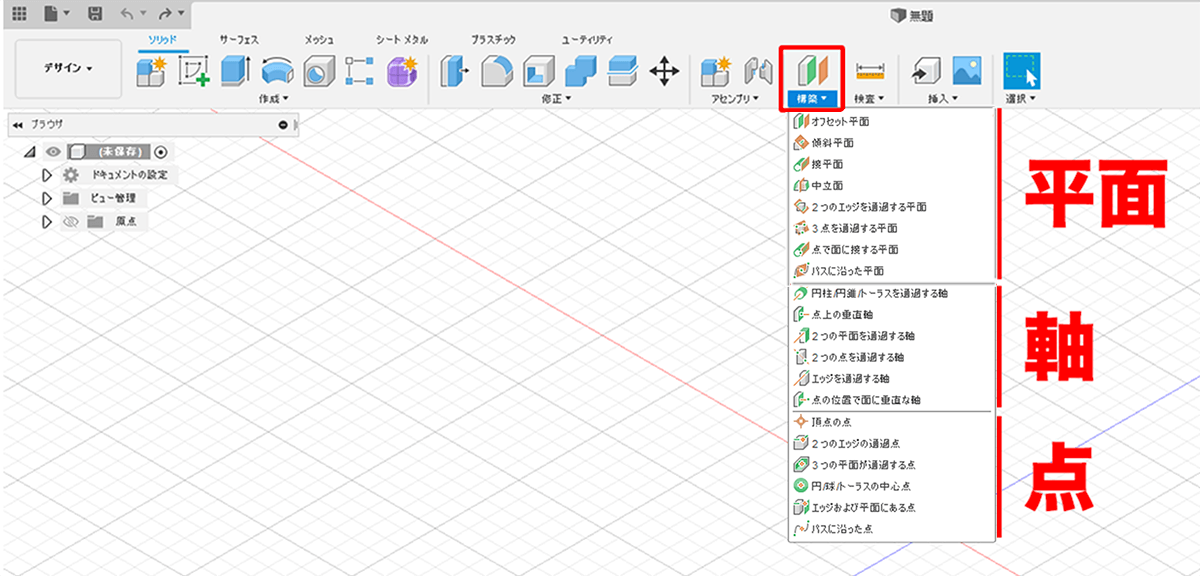Select the Shell tool
This screenshot has height=576, width=1200.
coord(538,71)
